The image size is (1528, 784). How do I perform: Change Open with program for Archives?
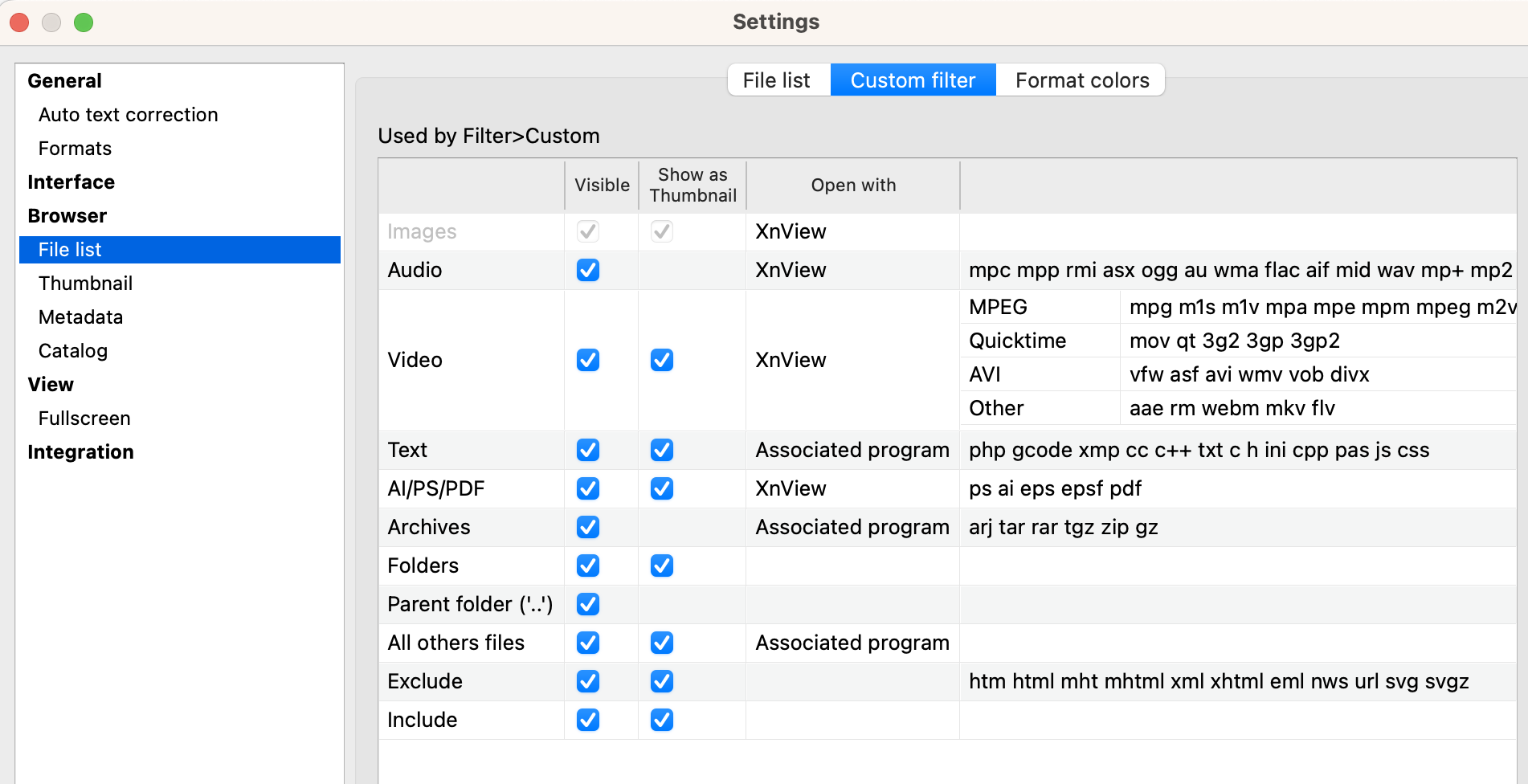pyautogui.click(x=852, y=527)
